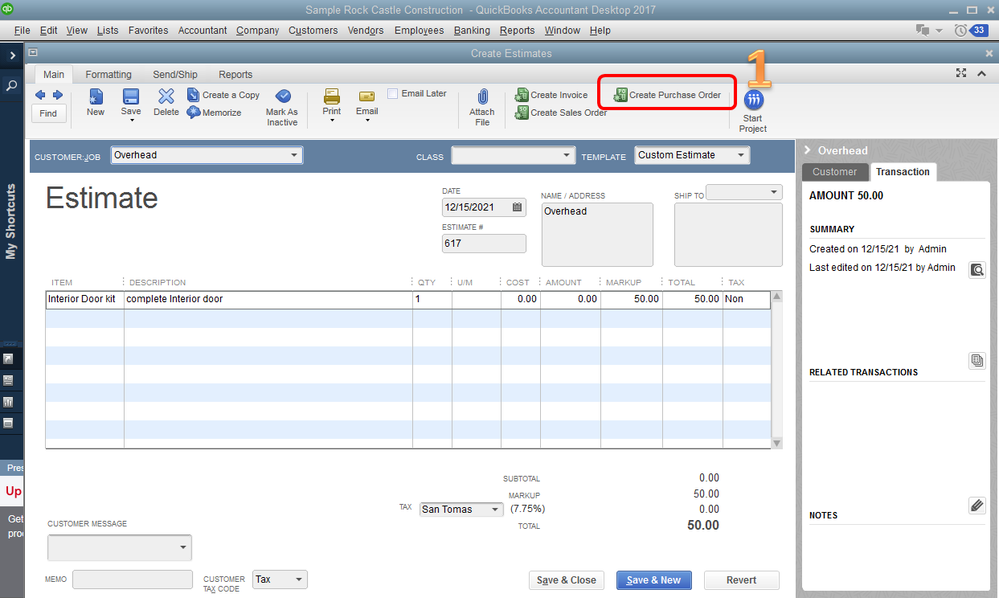Open the date calendar picker icon
999x598 pixels.
(517, 207)
